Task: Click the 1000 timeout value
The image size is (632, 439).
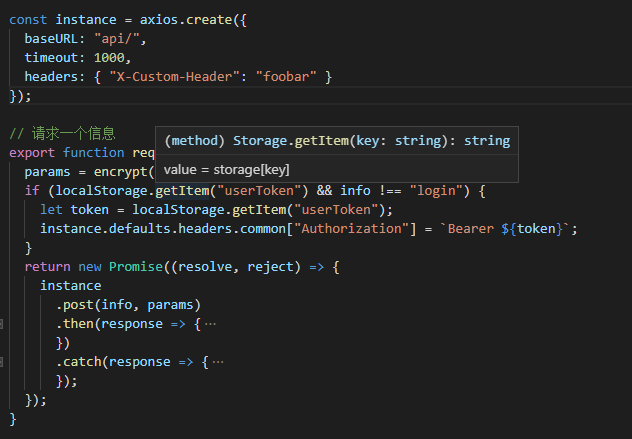Action: click(109, 58)
